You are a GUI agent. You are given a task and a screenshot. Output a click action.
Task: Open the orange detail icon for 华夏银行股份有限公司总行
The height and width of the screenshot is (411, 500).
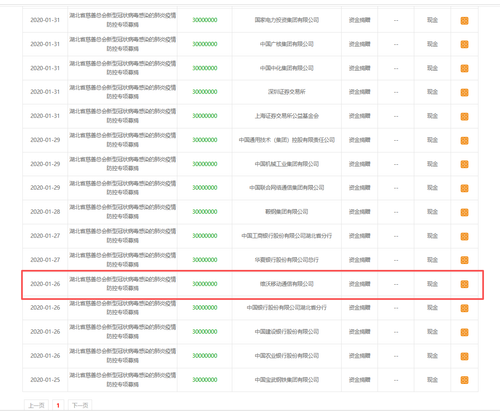464,260
